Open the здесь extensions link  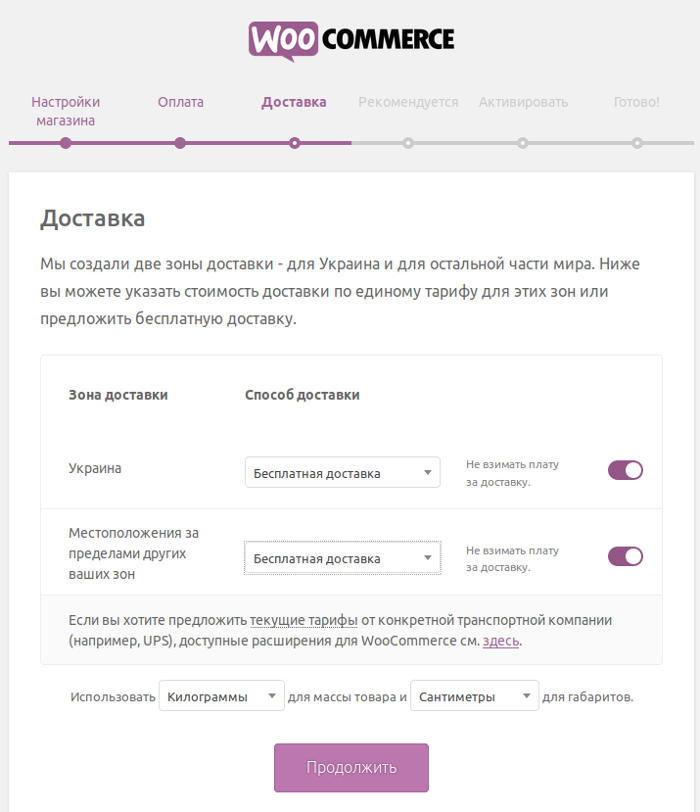tap(501, 641)
